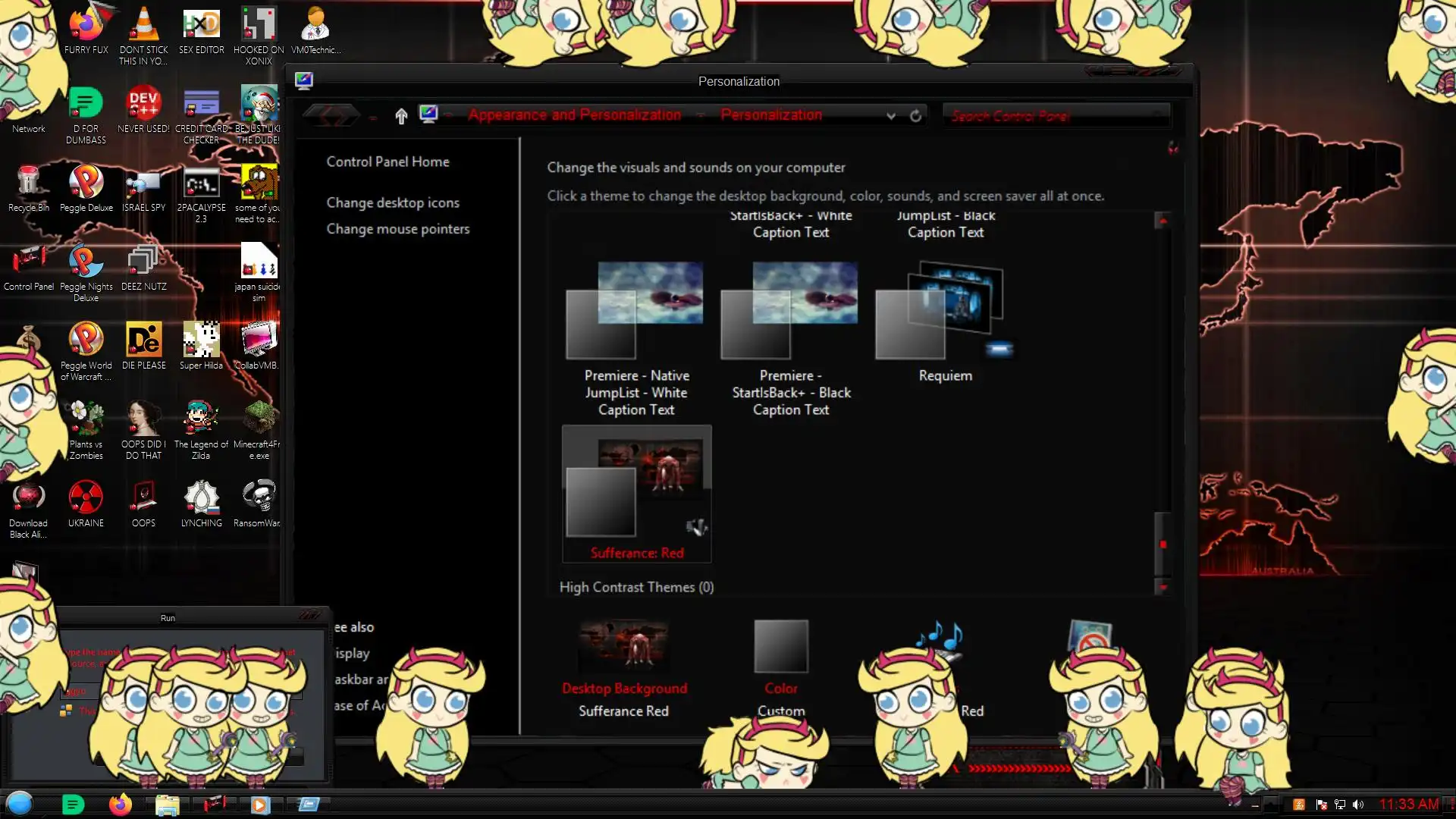Open Control Panel Home link
The height and width of the screenshot is (819, 1456).
point(388,162)
